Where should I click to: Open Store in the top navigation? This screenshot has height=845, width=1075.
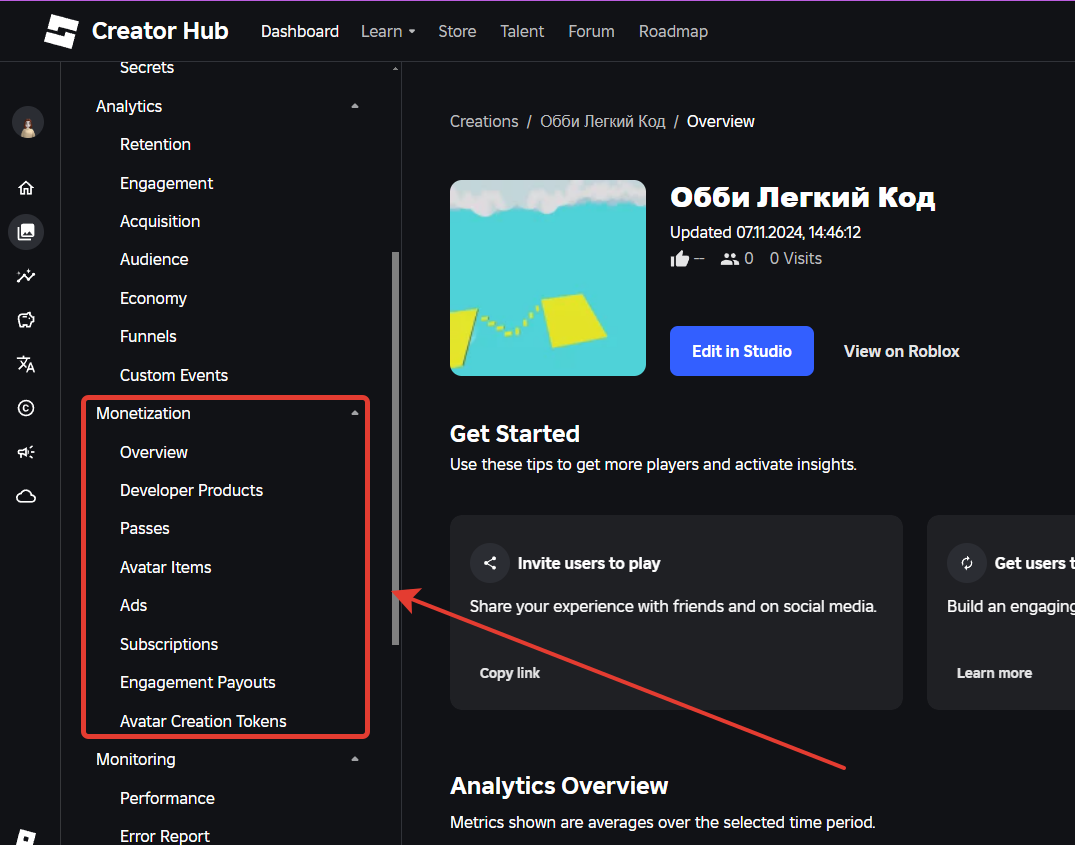[x=457, y=32]
